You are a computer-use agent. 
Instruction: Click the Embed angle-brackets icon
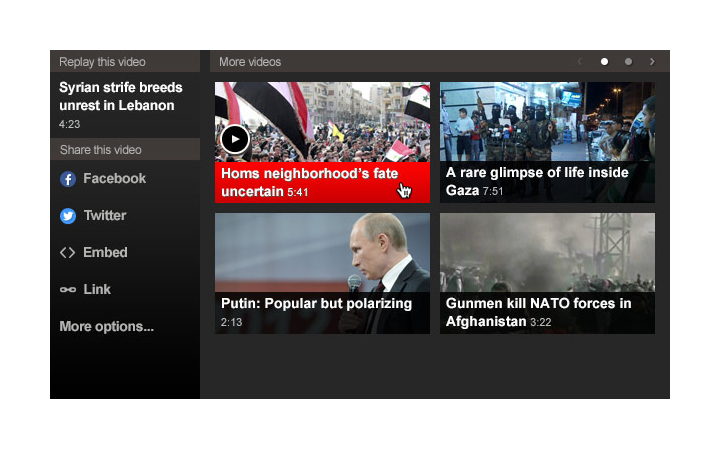tap(68, 253)
